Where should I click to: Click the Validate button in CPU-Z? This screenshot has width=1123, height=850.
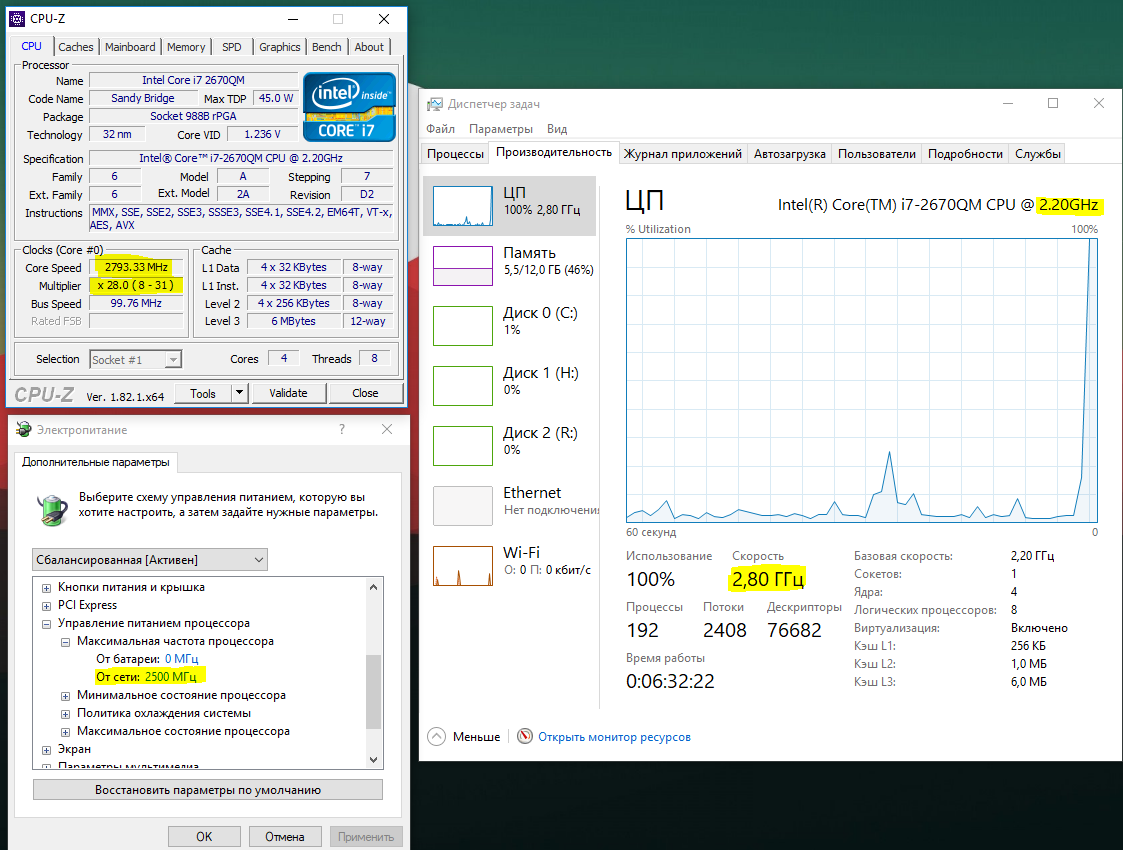tap(288, 393)
